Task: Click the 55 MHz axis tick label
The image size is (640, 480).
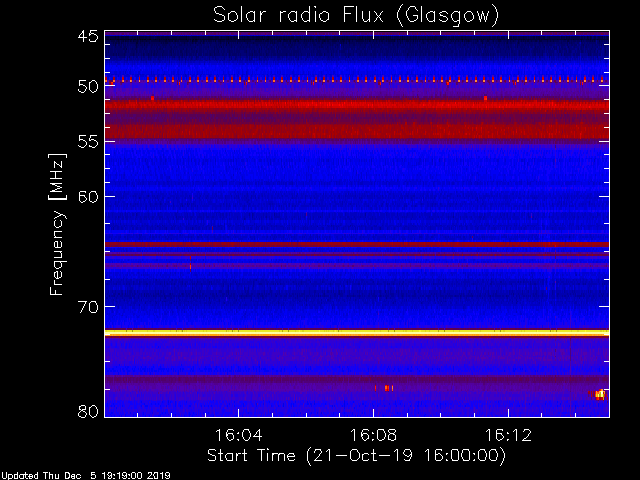Action: (88, 142)
